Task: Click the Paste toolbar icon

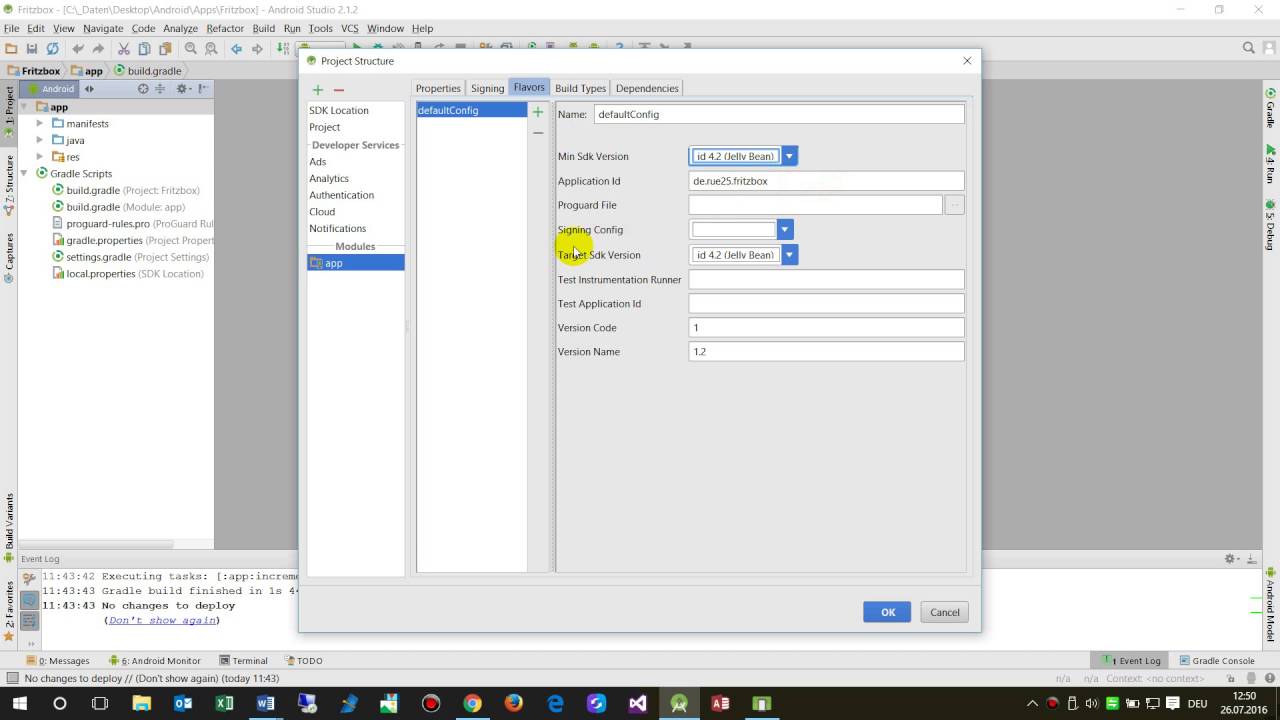Action: click(x=164, y=48)
